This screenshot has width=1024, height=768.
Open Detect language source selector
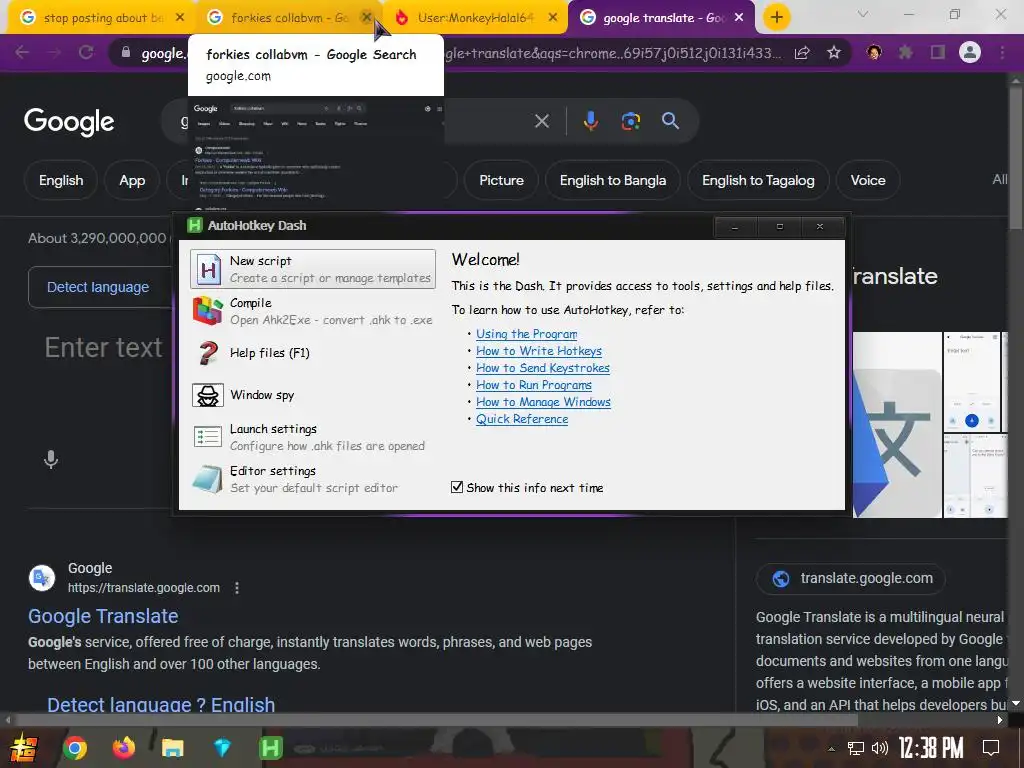(x=98, y=287)
